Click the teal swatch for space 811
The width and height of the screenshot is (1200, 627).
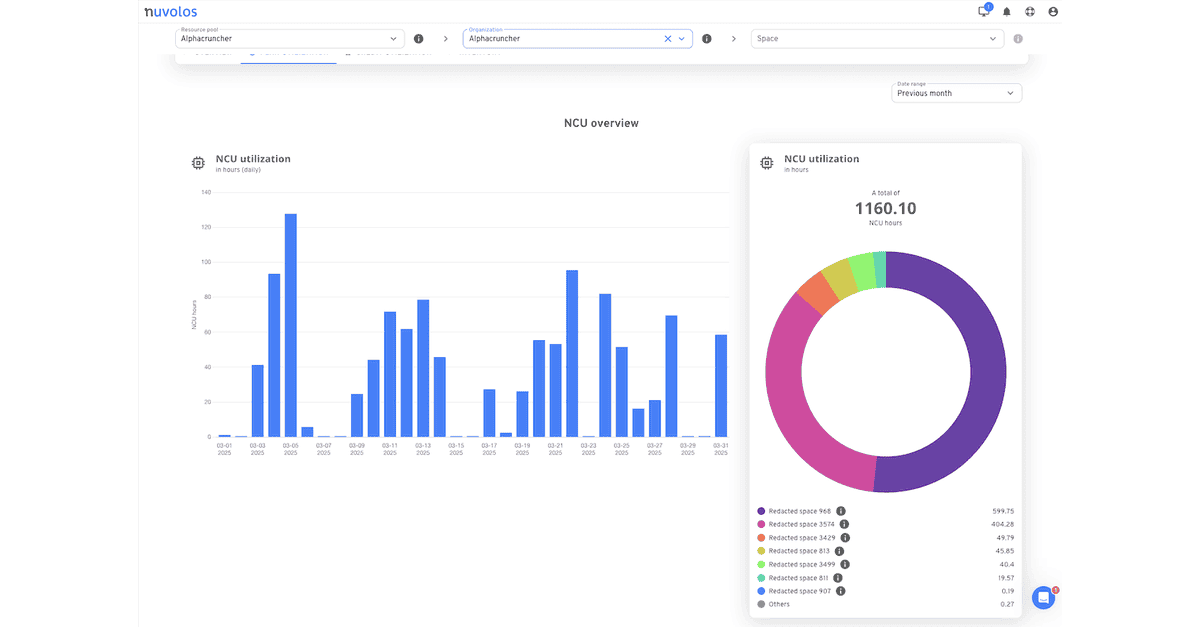tap(761, 578)
